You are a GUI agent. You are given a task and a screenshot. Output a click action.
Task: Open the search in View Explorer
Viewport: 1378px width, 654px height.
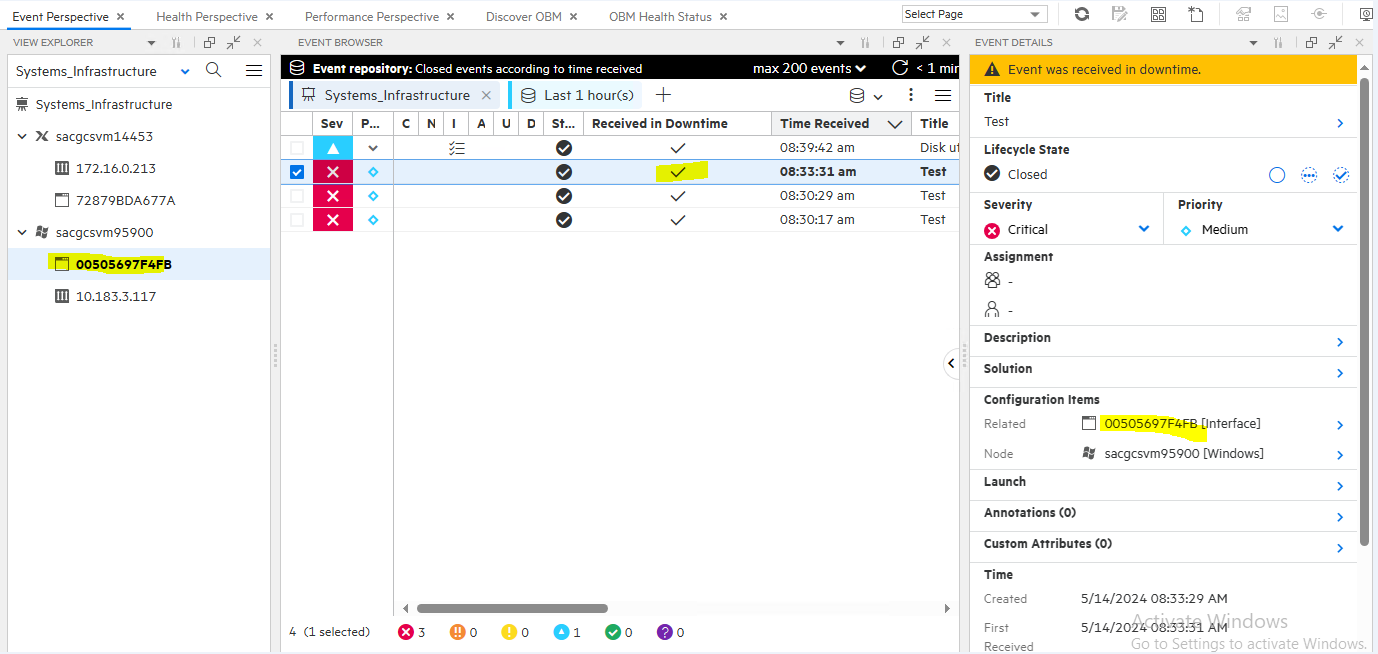(213, 71)
